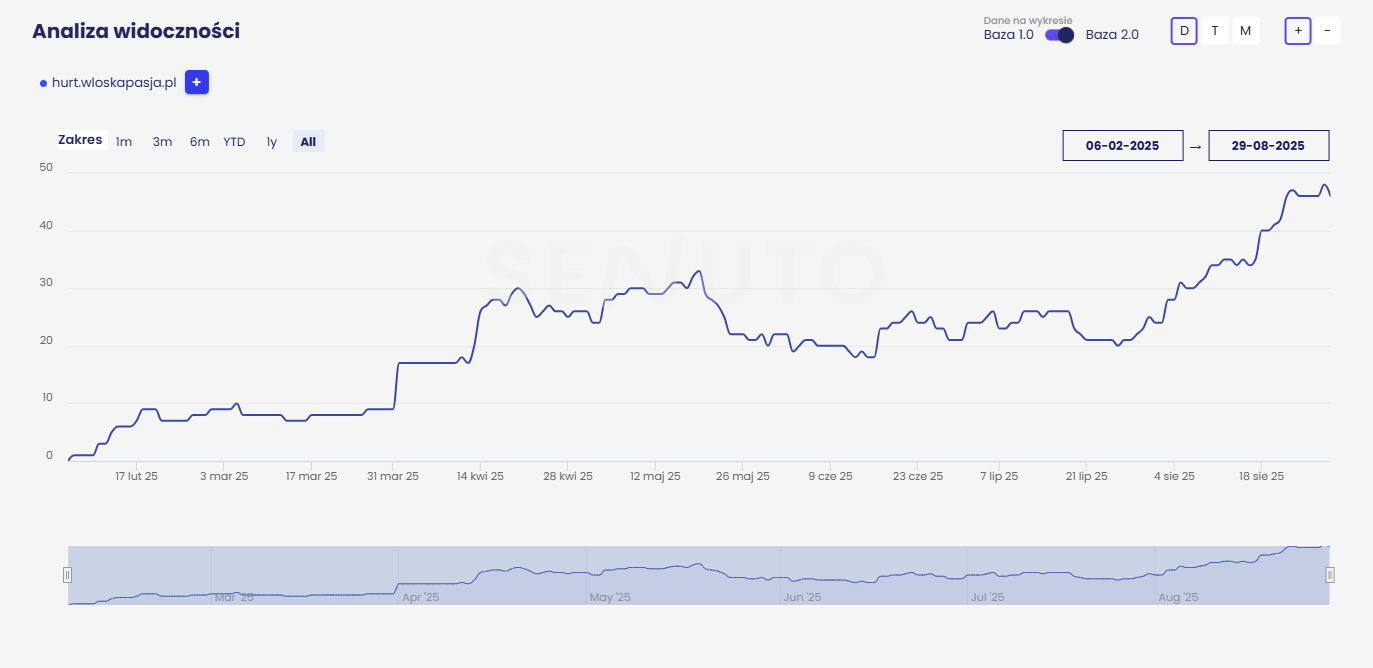The height and width of the screenshot is (668, 1373).
Task: Choose the 6m range option
Action: pos(200,142)
